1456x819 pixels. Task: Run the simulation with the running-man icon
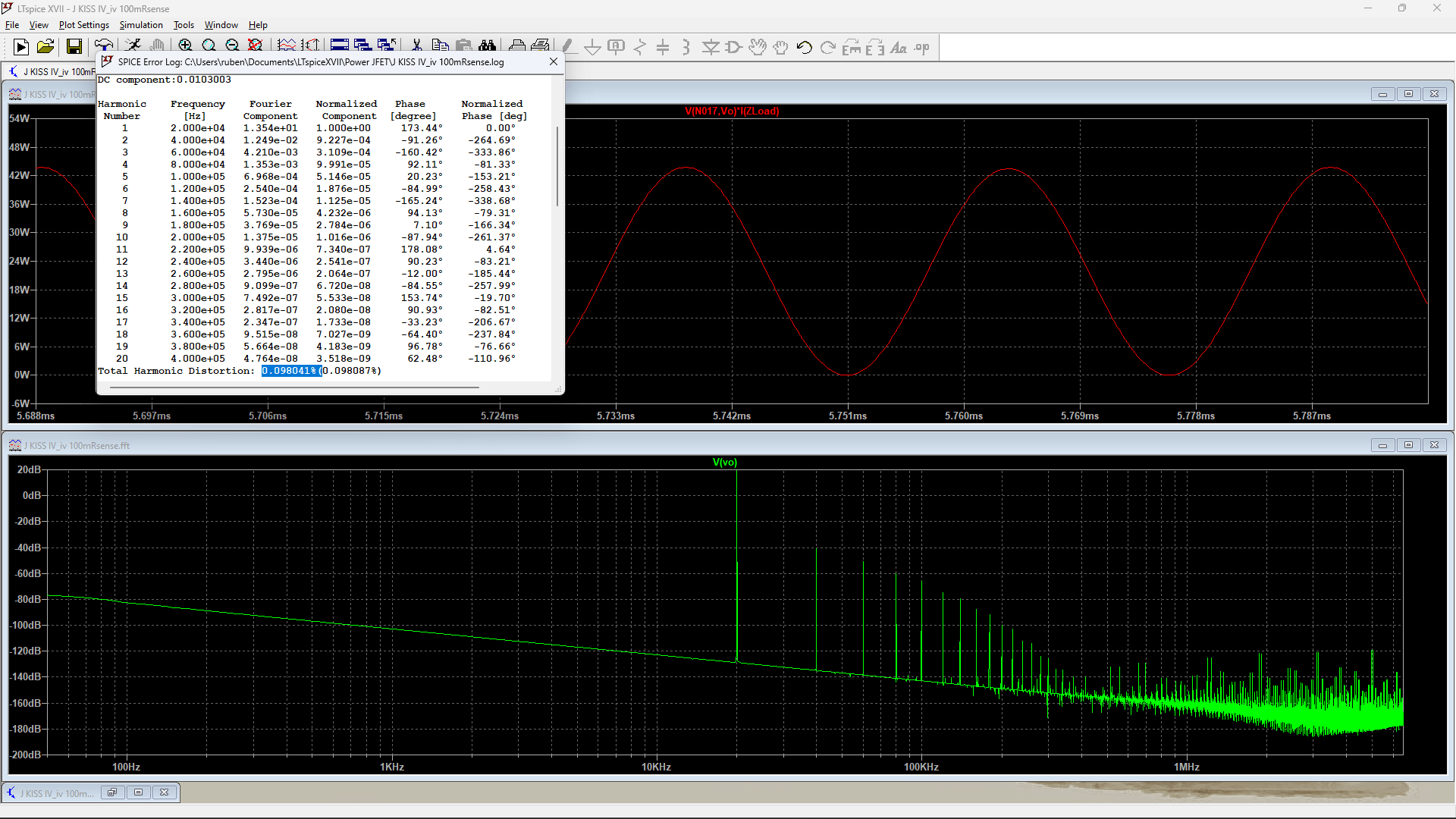133,45
